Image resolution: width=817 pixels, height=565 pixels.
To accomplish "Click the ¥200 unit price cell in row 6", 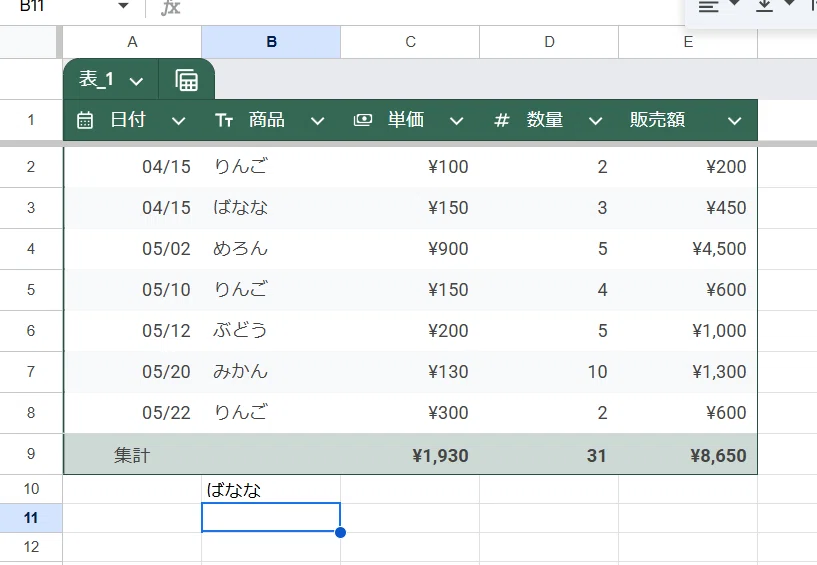I will [x=410, y=330].
